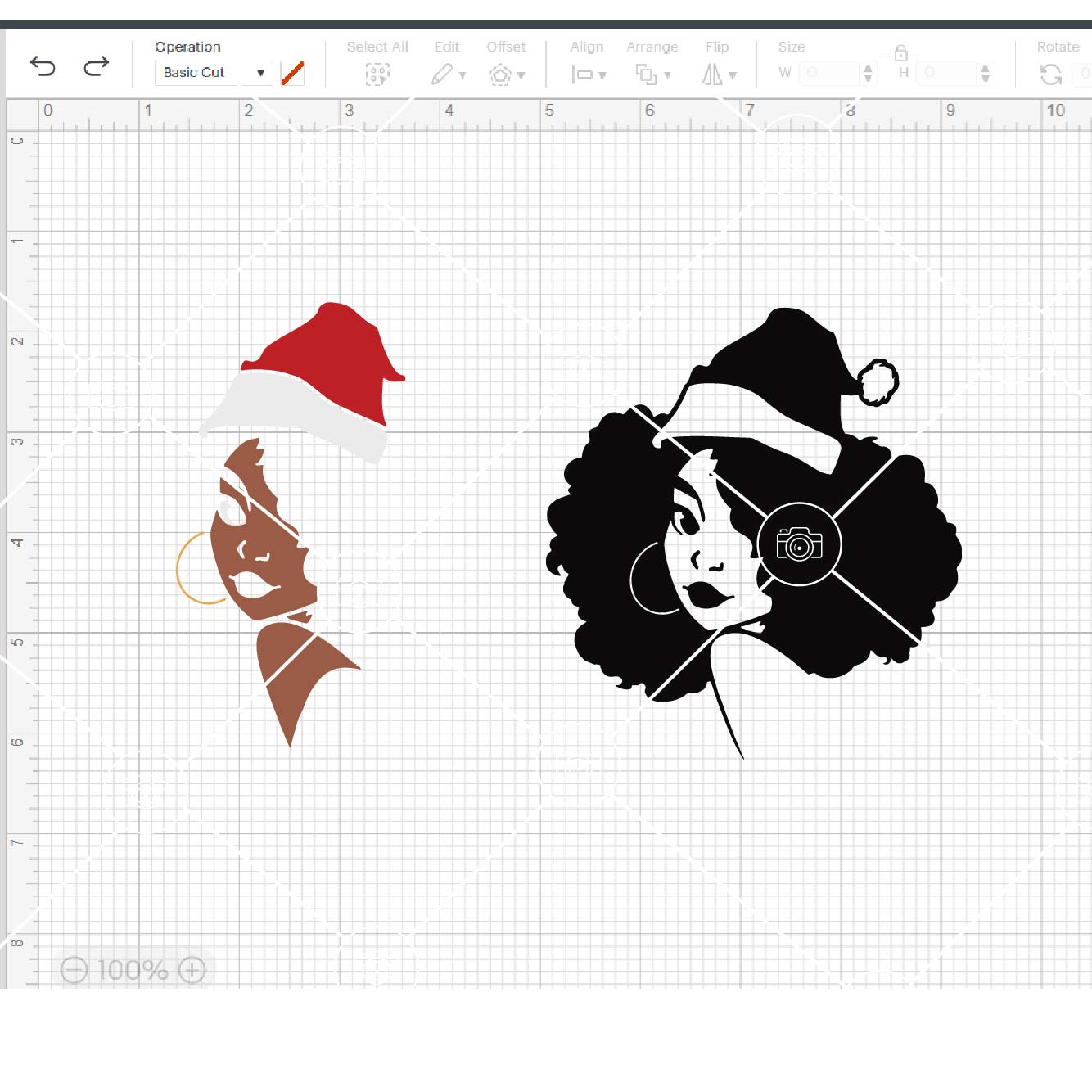Toggle the size proportion lock
Image resolution: width=1092 pixels, height=1092 pixels.
point(900,53)
